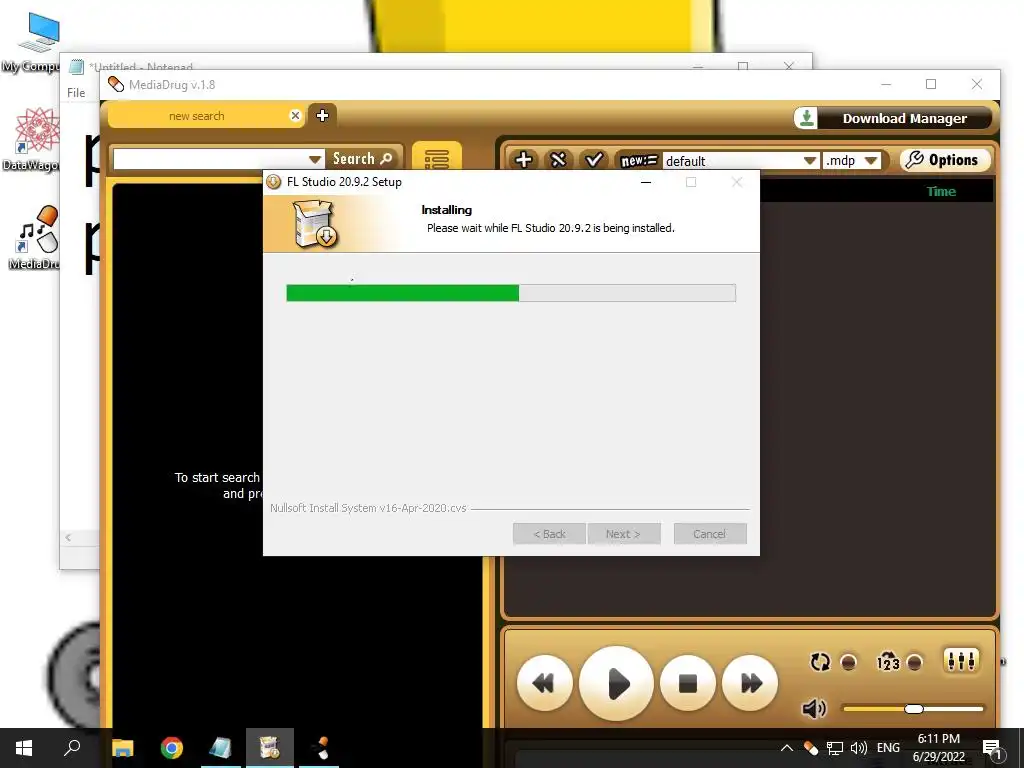Select the 'new search' tab

point(197,116)
